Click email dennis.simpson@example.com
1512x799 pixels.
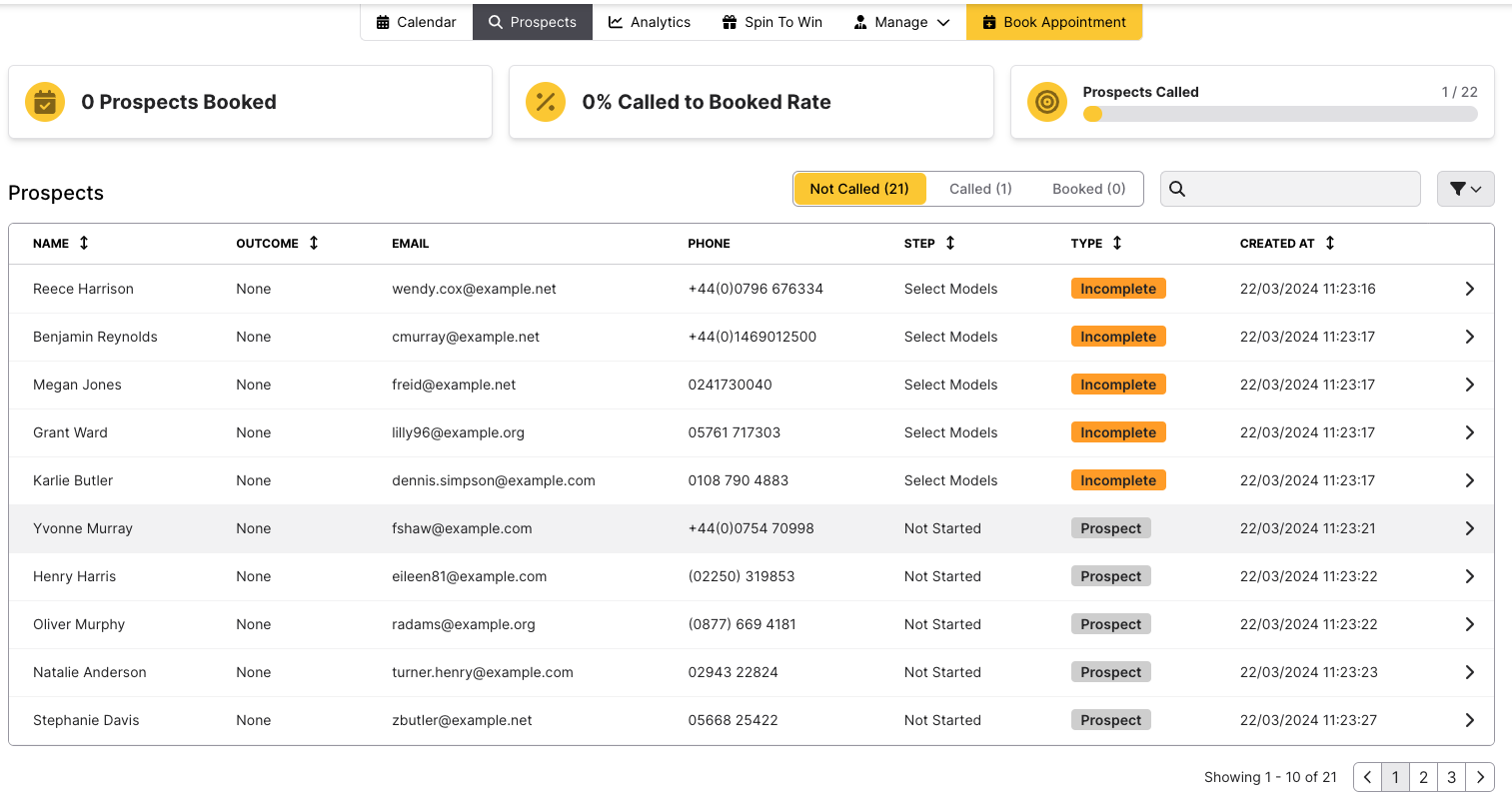(494, 480)
